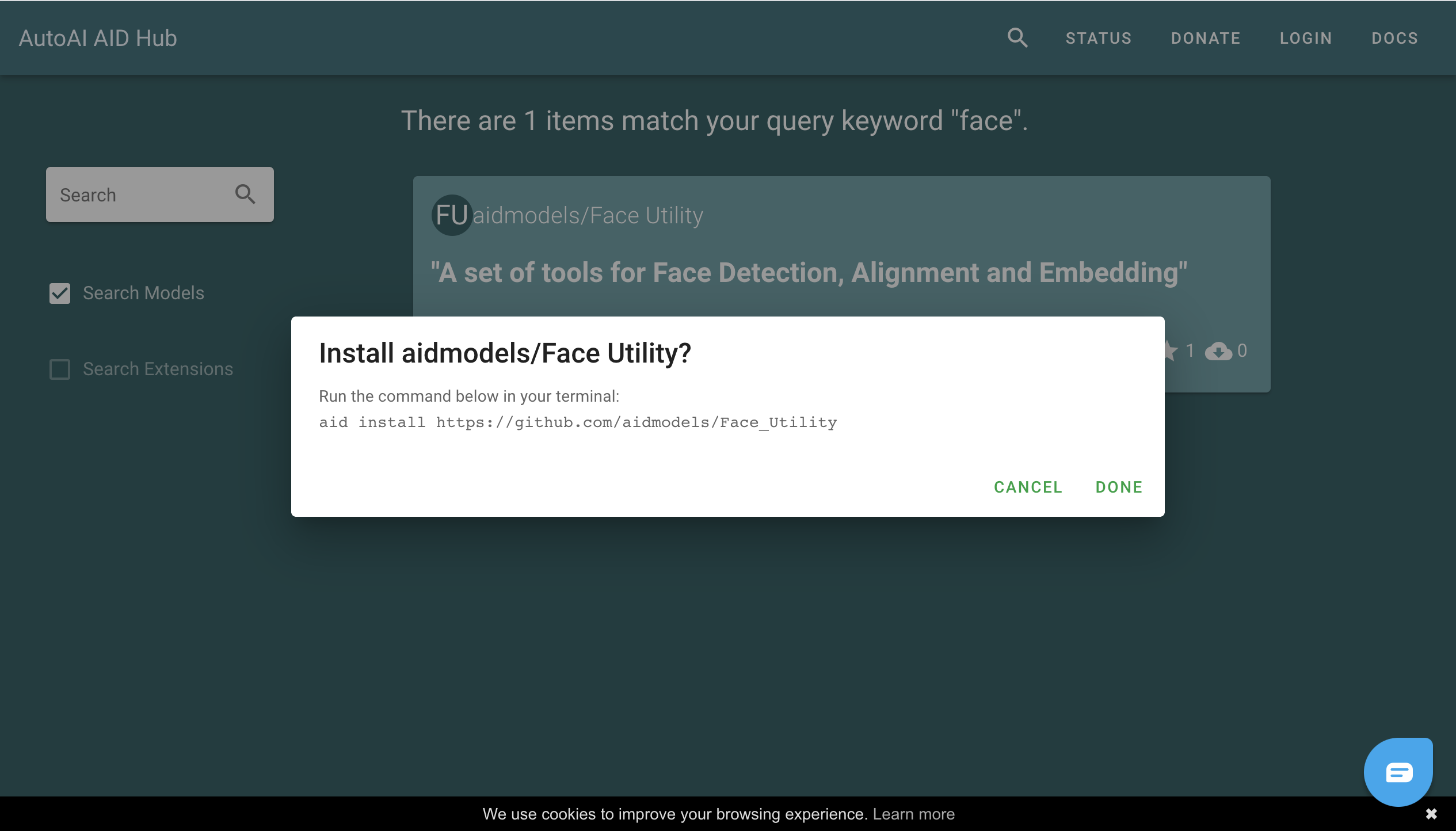The height and width of the screenshot is (831, 1456).
Task: Cancel the install dialog
Action: pyautogui.click(x=1028, y=487)
